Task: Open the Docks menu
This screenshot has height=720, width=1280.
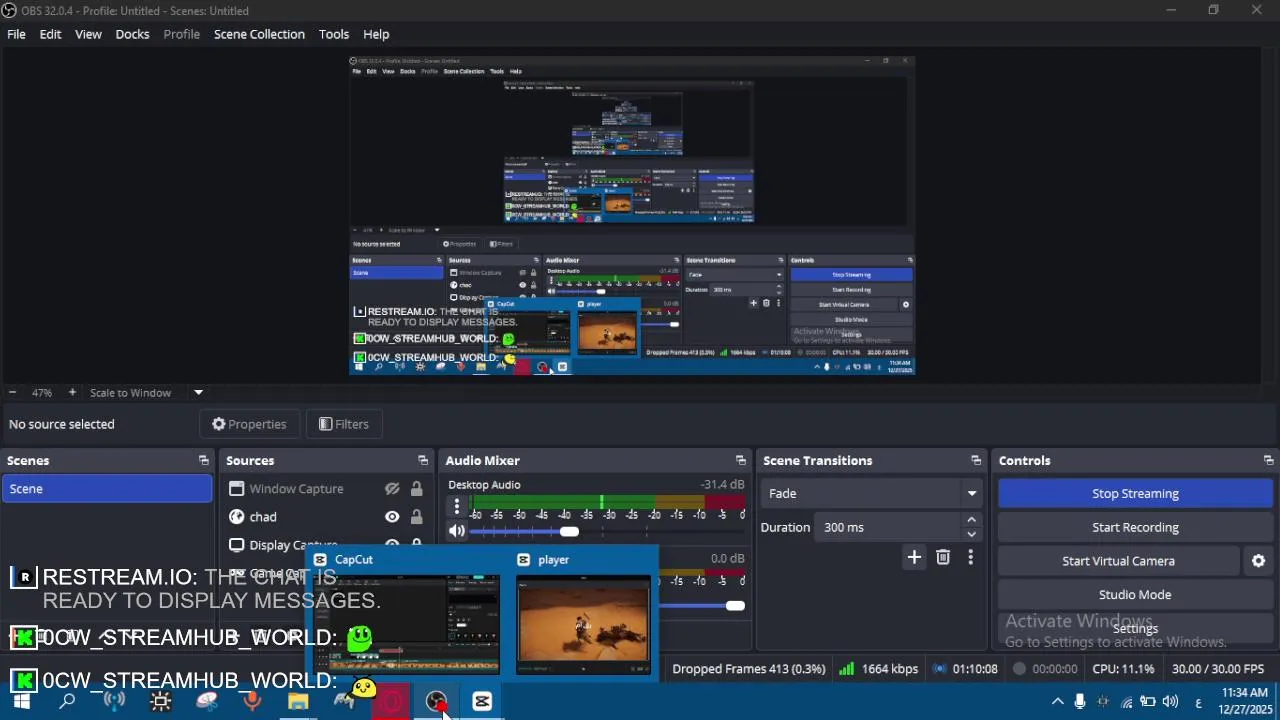Action: [x=132, y=34]
